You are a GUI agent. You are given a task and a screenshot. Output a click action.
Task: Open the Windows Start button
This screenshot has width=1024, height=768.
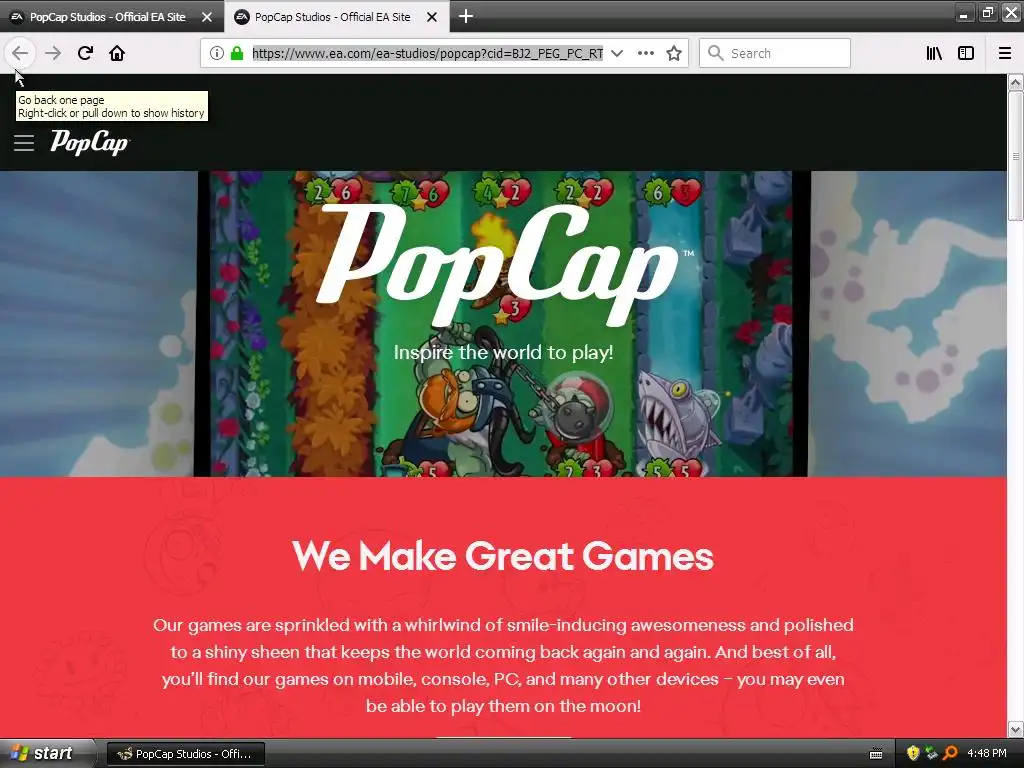[46, 754]
